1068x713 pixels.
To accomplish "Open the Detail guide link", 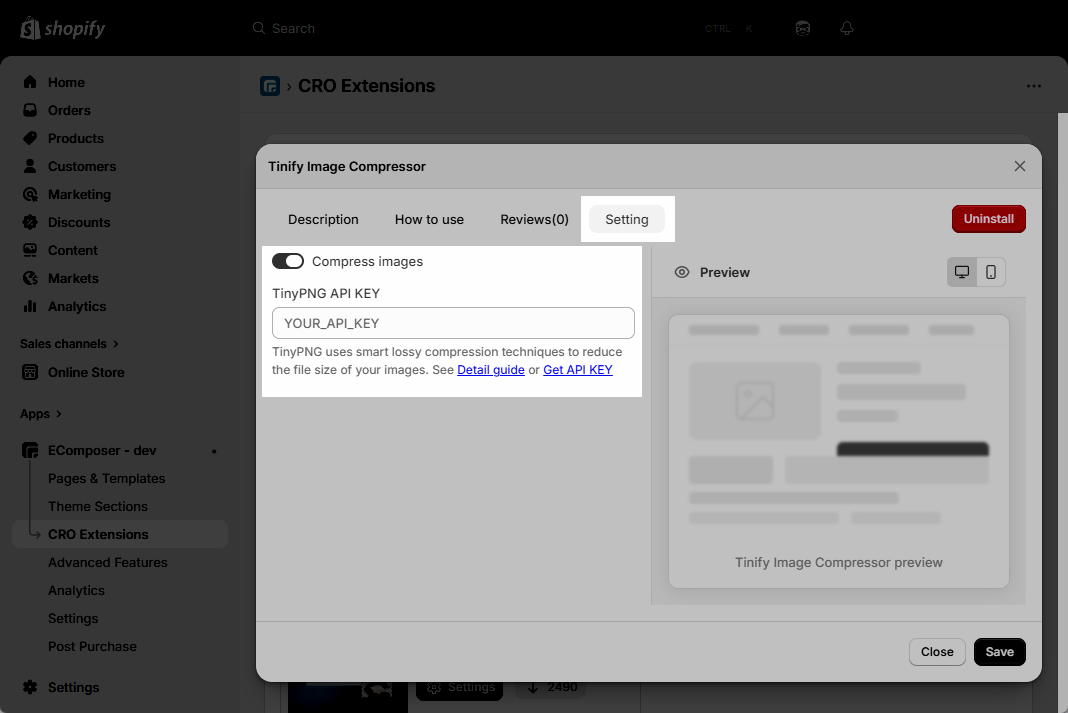I will click(490, 370).
